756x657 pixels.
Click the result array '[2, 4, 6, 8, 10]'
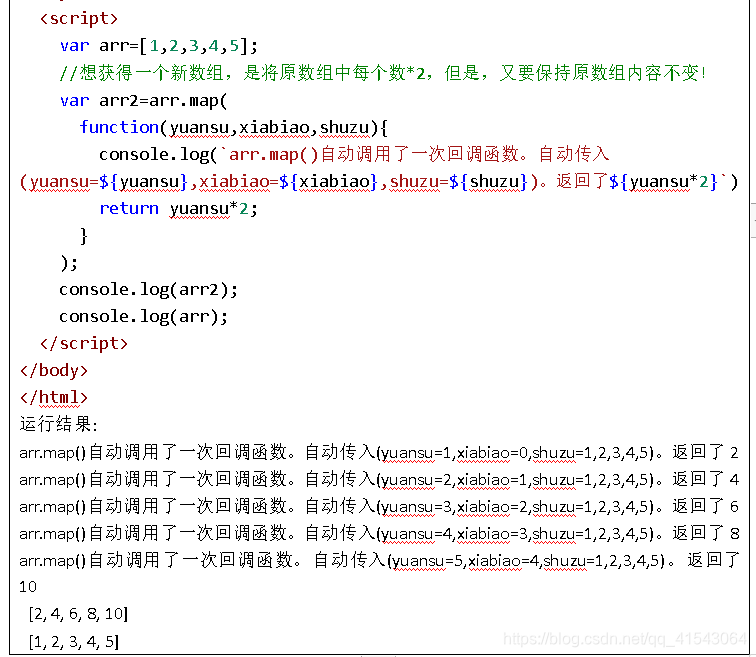[78, 614]
